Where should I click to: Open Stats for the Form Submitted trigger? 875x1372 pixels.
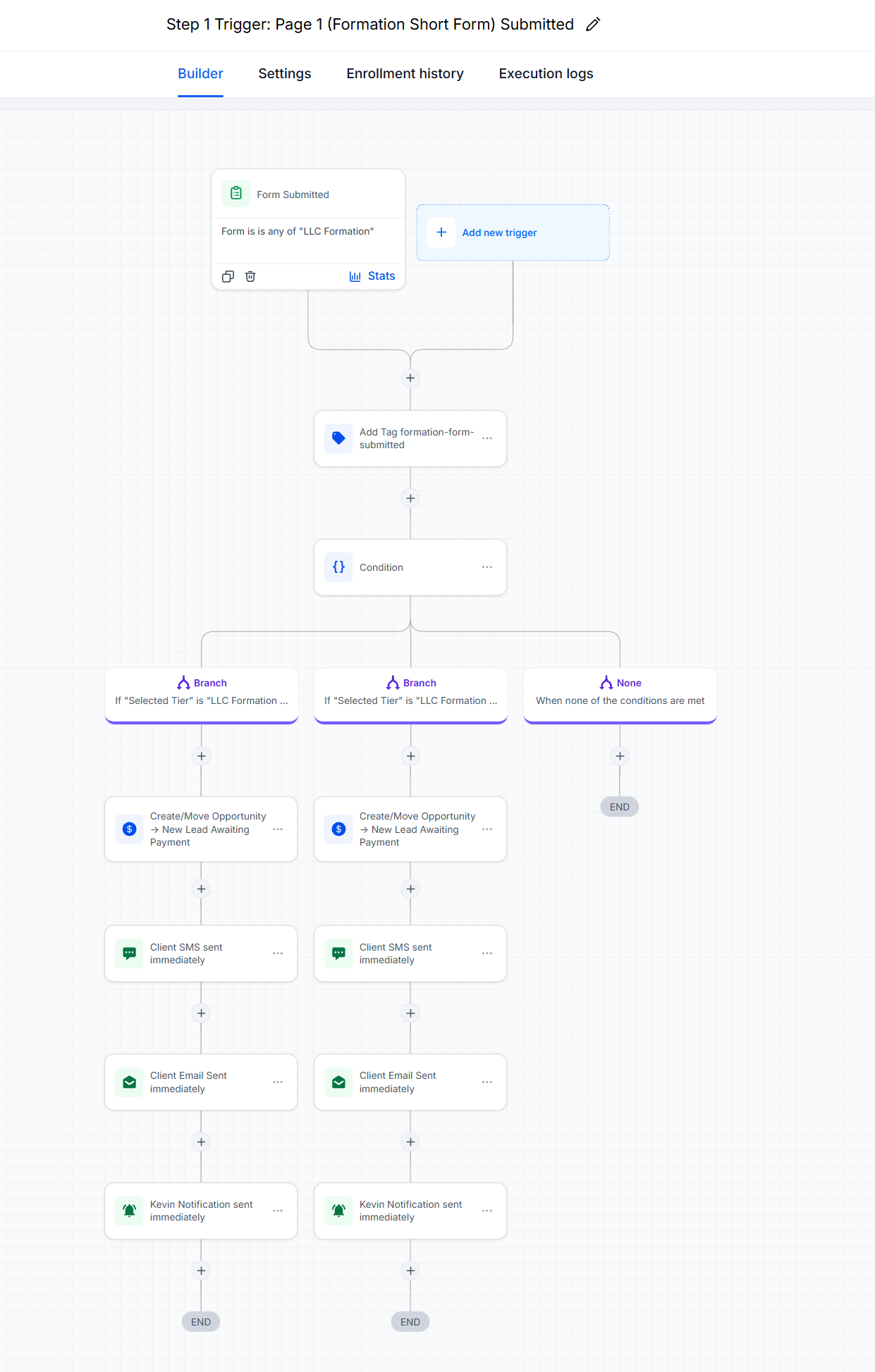tap(372, 276)
